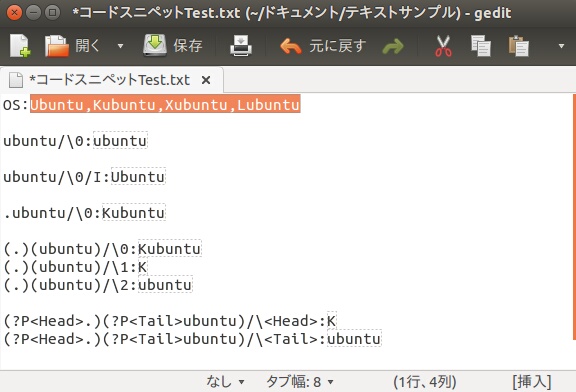Viewport: 576px width, 392px height.
Task: Select the コードスニペットTest.txt document tab
Action: click(x=112, y=80)
